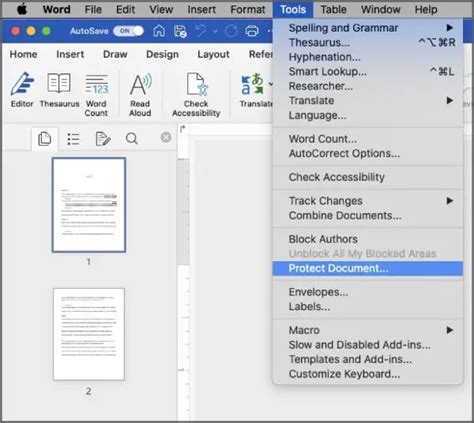The image size is (474, 423).
Task: Choose Thesaurus... in the Tools menu
Action: click(368, 42)
